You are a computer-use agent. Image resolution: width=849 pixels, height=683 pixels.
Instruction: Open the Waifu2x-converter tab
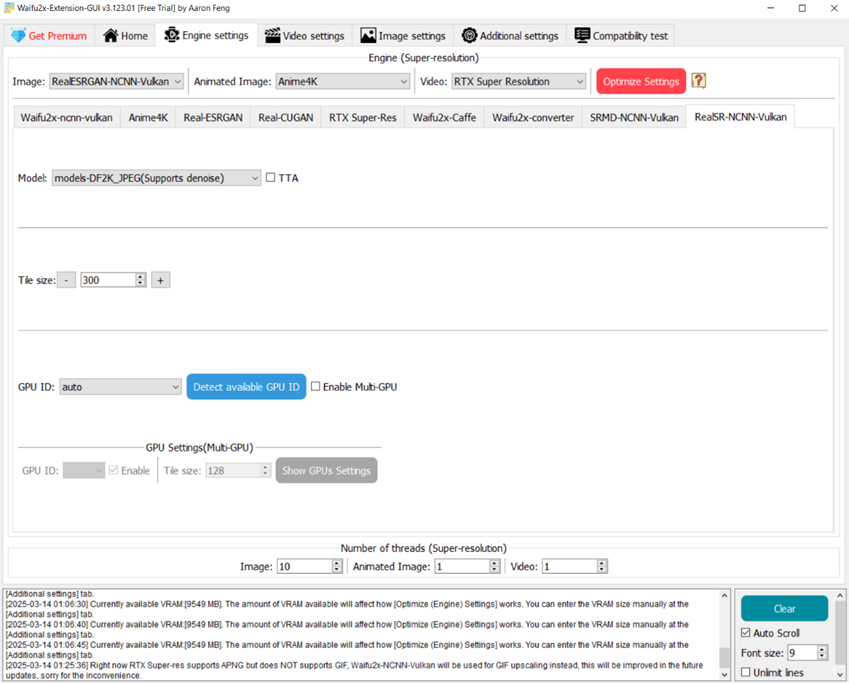(x=533, y=118)
